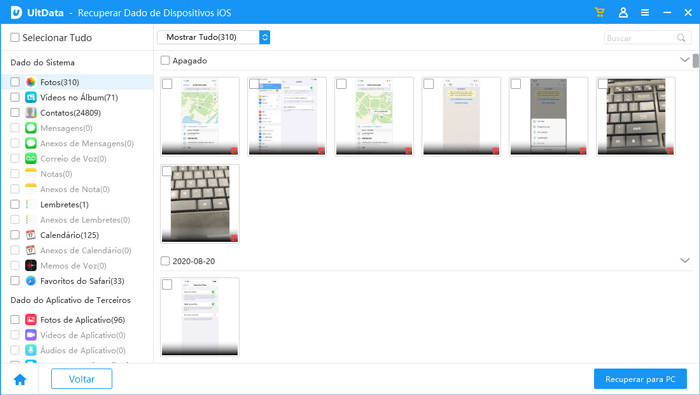
Task: Click the Mensagens icon
Action: [31, 128]
